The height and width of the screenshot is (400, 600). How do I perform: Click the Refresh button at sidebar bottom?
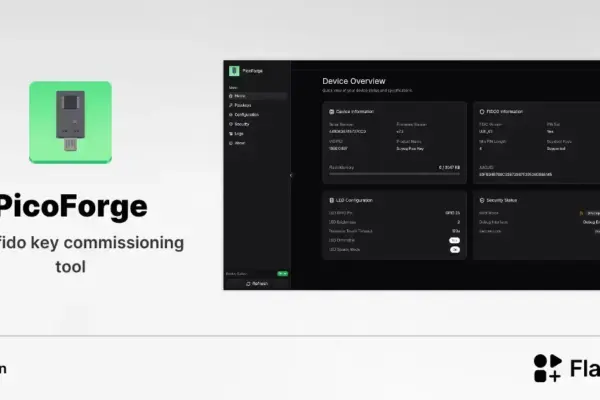point(257,284)
